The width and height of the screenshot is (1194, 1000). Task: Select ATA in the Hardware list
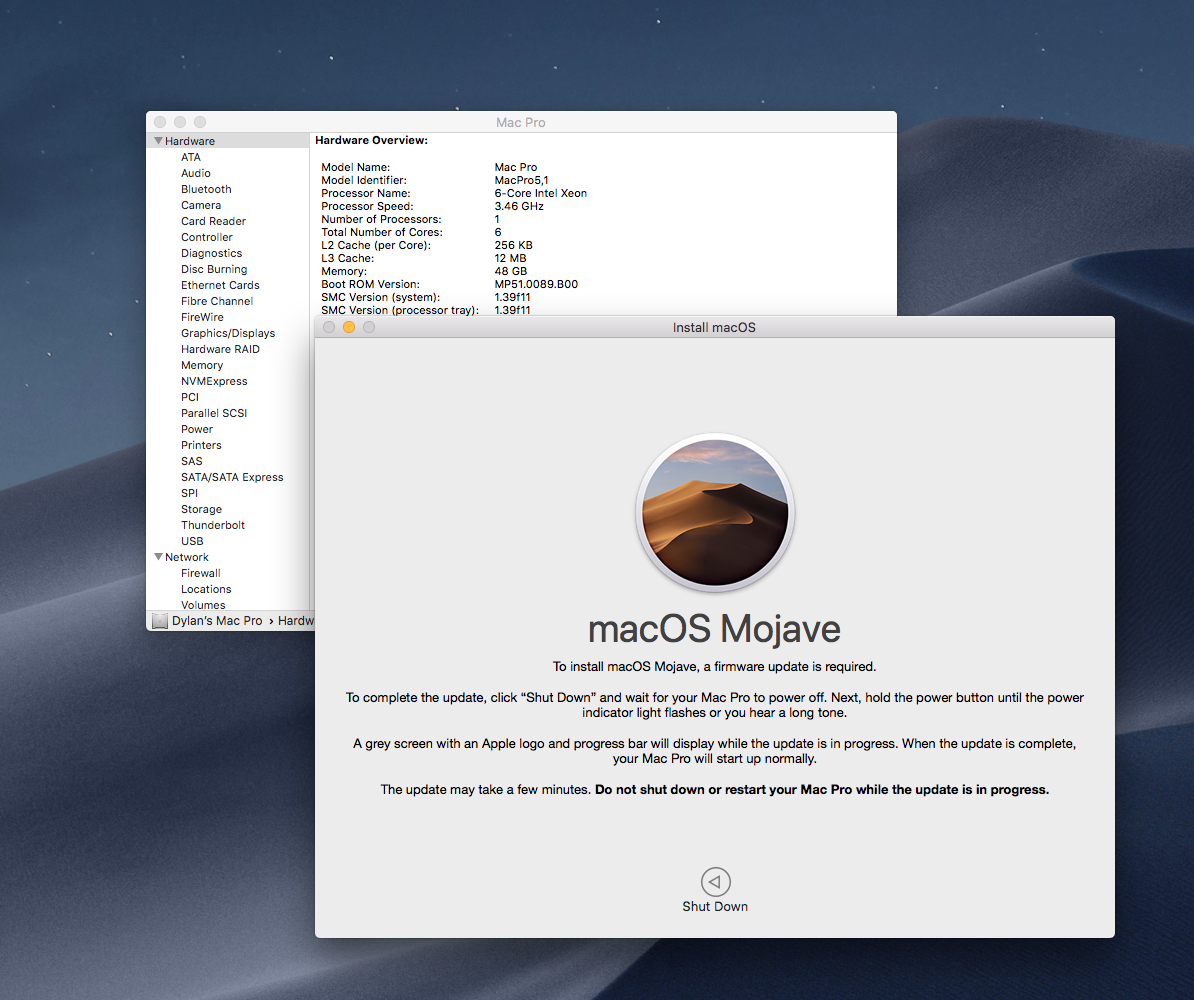[191, 157]
